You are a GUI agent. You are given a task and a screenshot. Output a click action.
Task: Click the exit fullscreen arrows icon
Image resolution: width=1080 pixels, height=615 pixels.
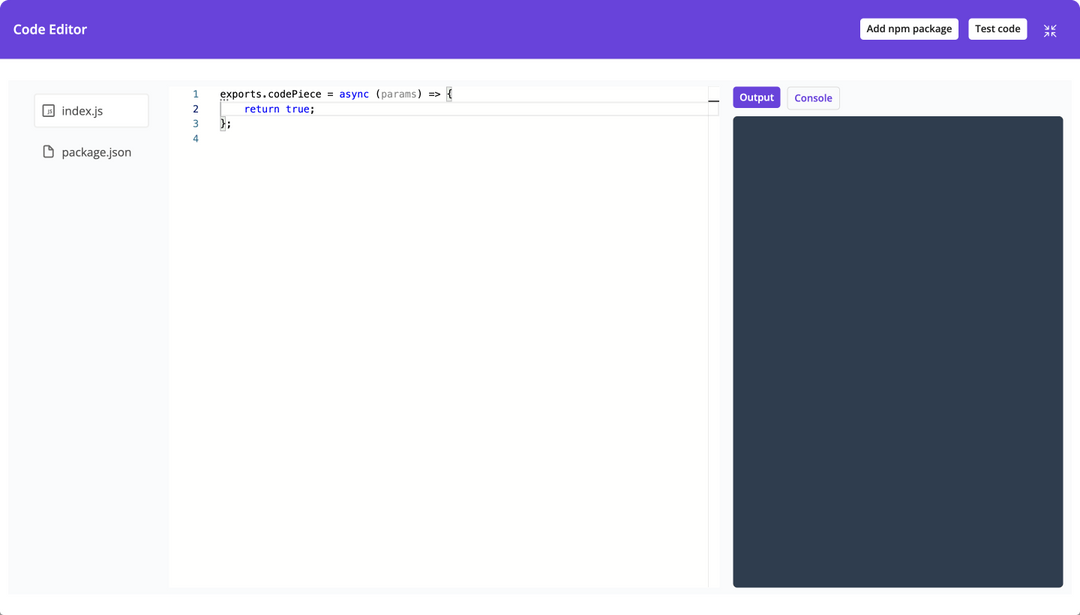tap(1049, 30)
